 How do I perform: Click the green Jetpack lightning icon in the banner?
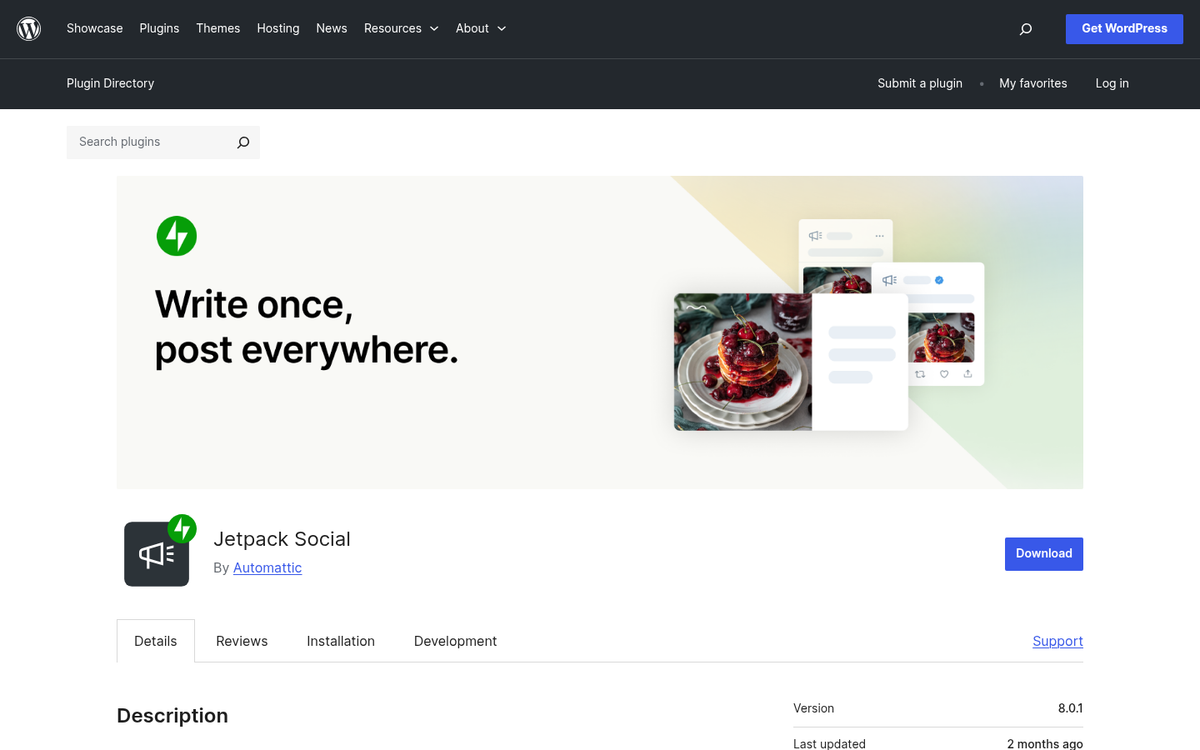[176, 235]
